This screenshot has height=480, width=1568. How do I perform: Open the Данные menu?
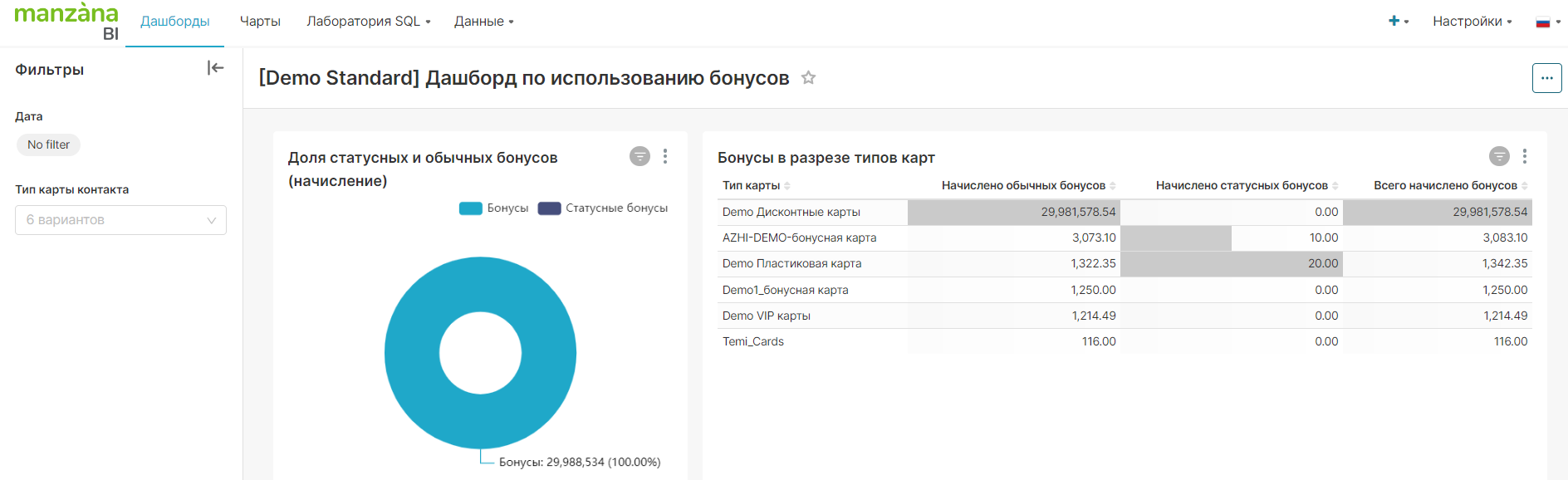483,22
